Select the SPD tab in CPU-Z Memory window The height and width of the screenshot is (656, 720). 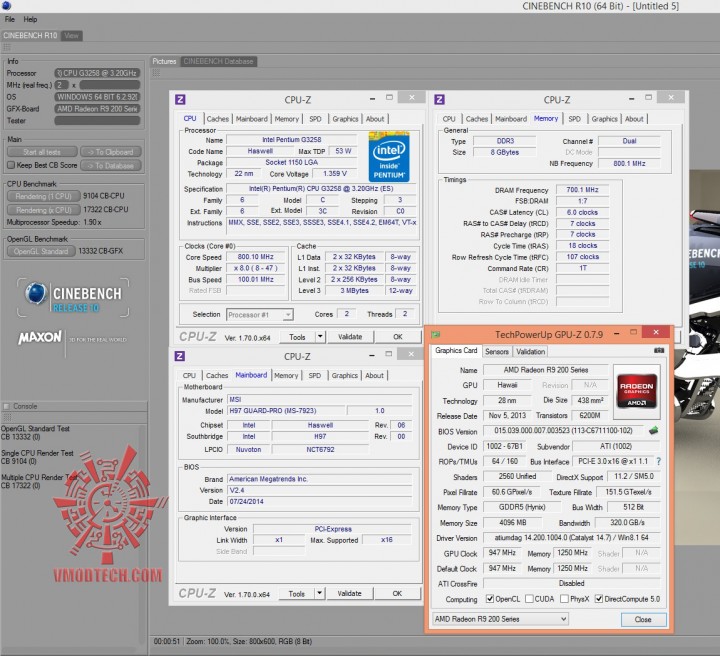(x=574, y=118)
